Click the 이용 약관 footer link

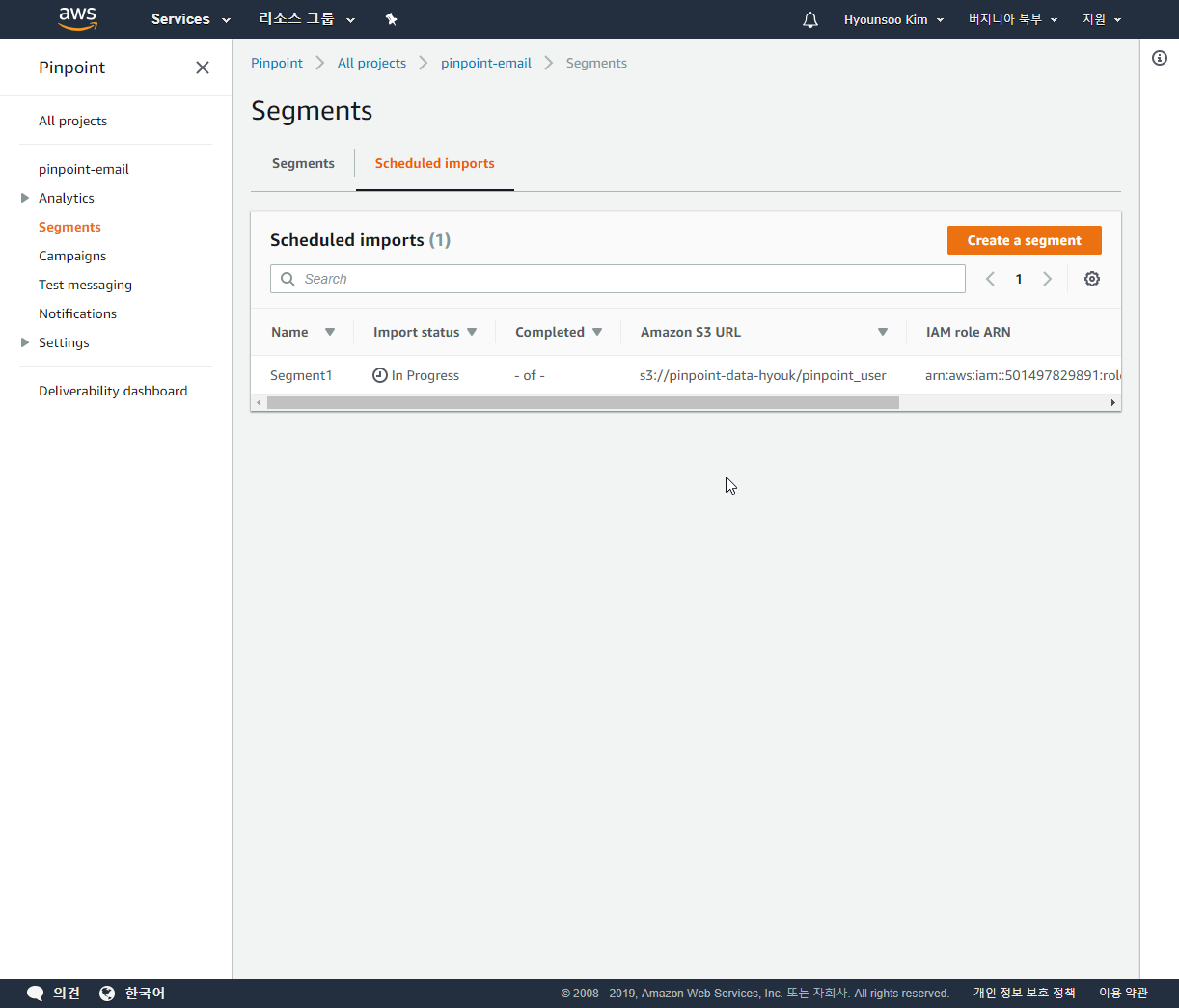tap(1123, 993)
